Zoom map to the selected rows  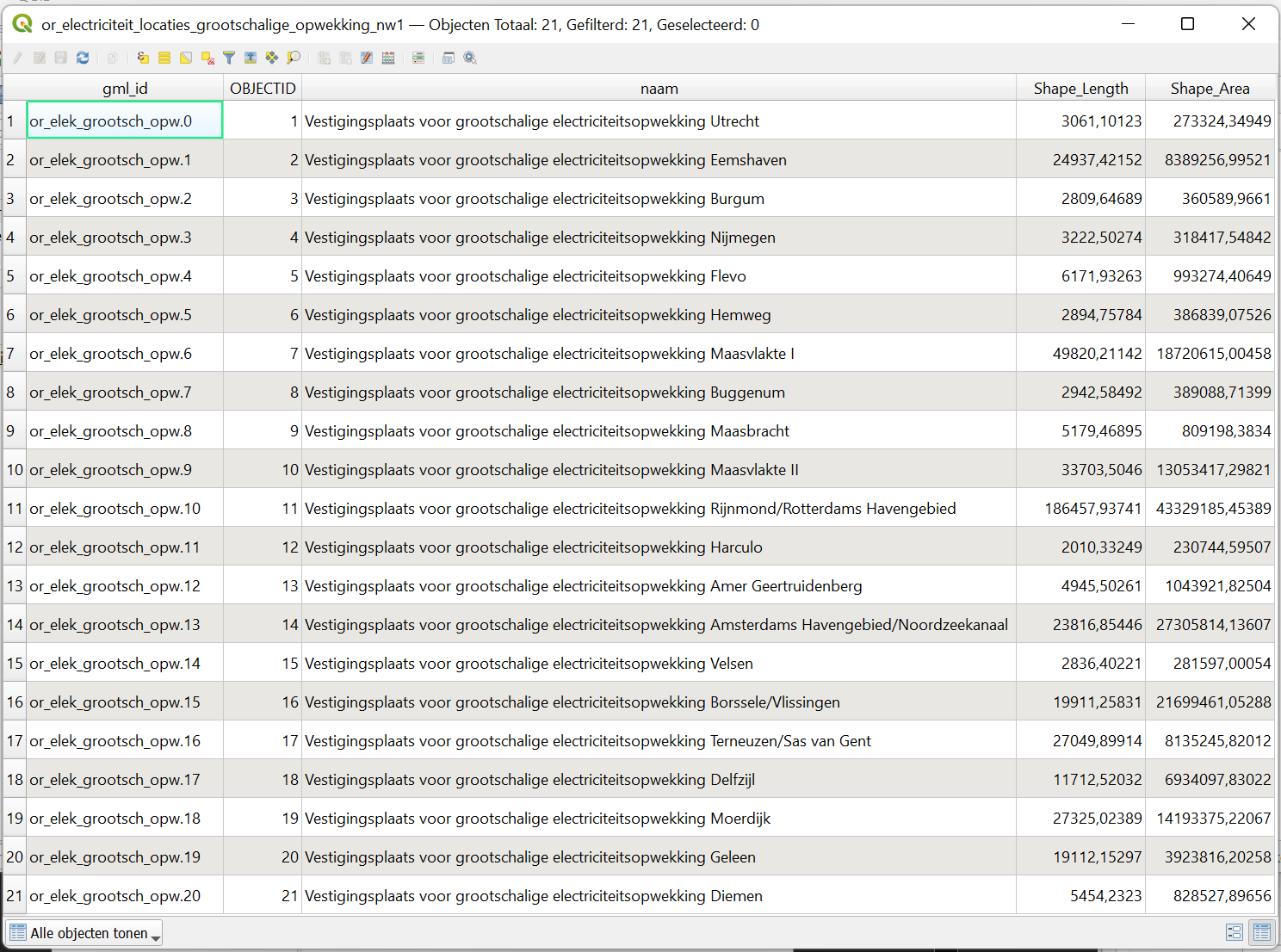(294, 58)
